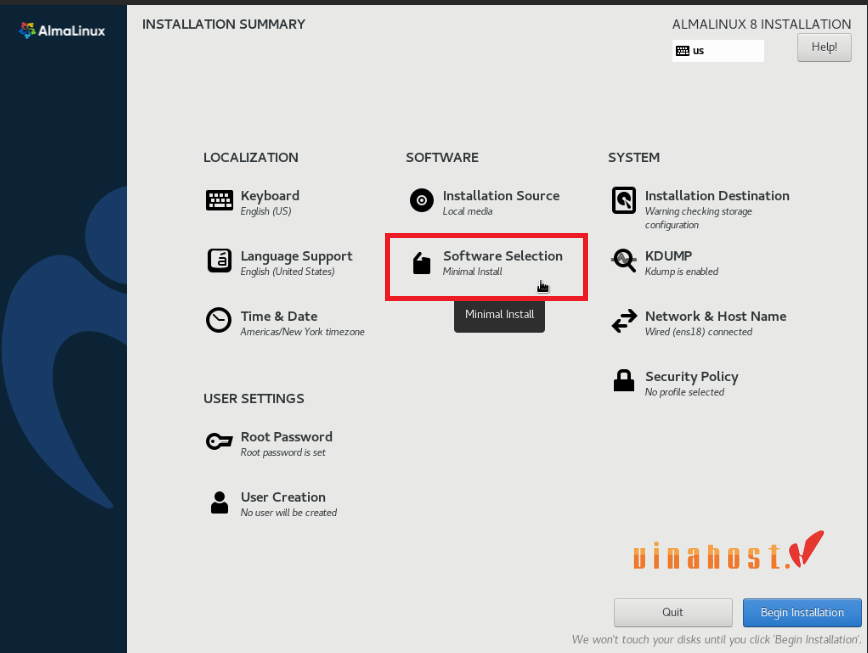Open the Keyboard settings label

click(270, 196)
